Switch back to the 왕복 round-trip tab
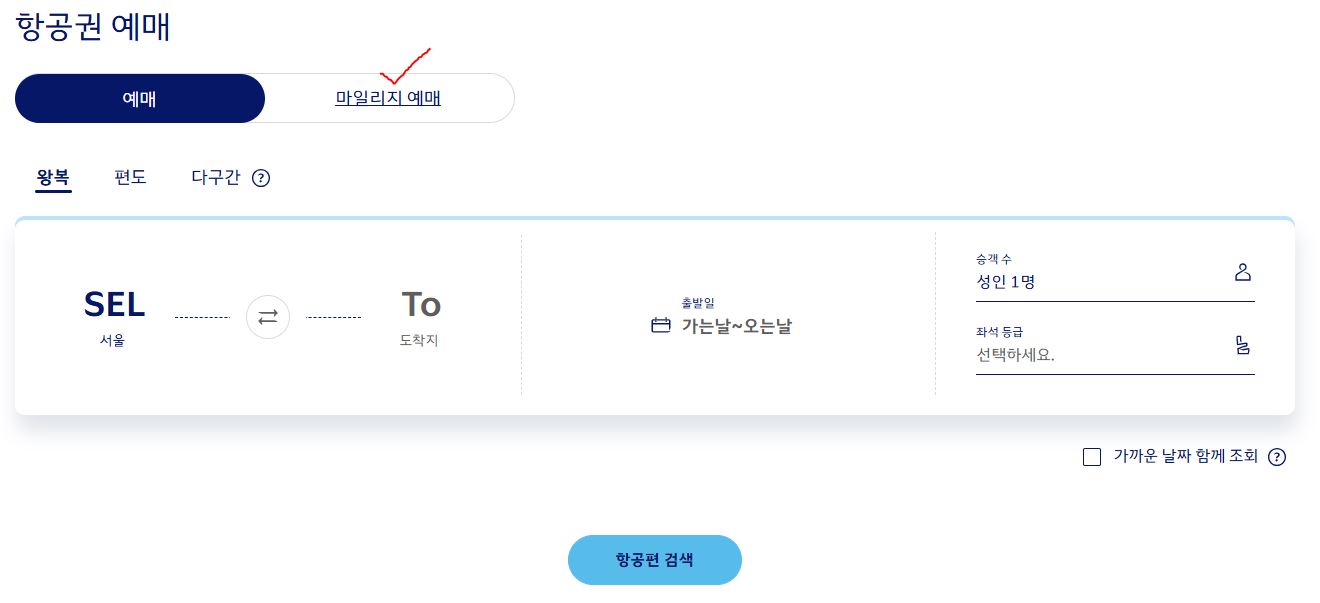 [x=53, y=177]
